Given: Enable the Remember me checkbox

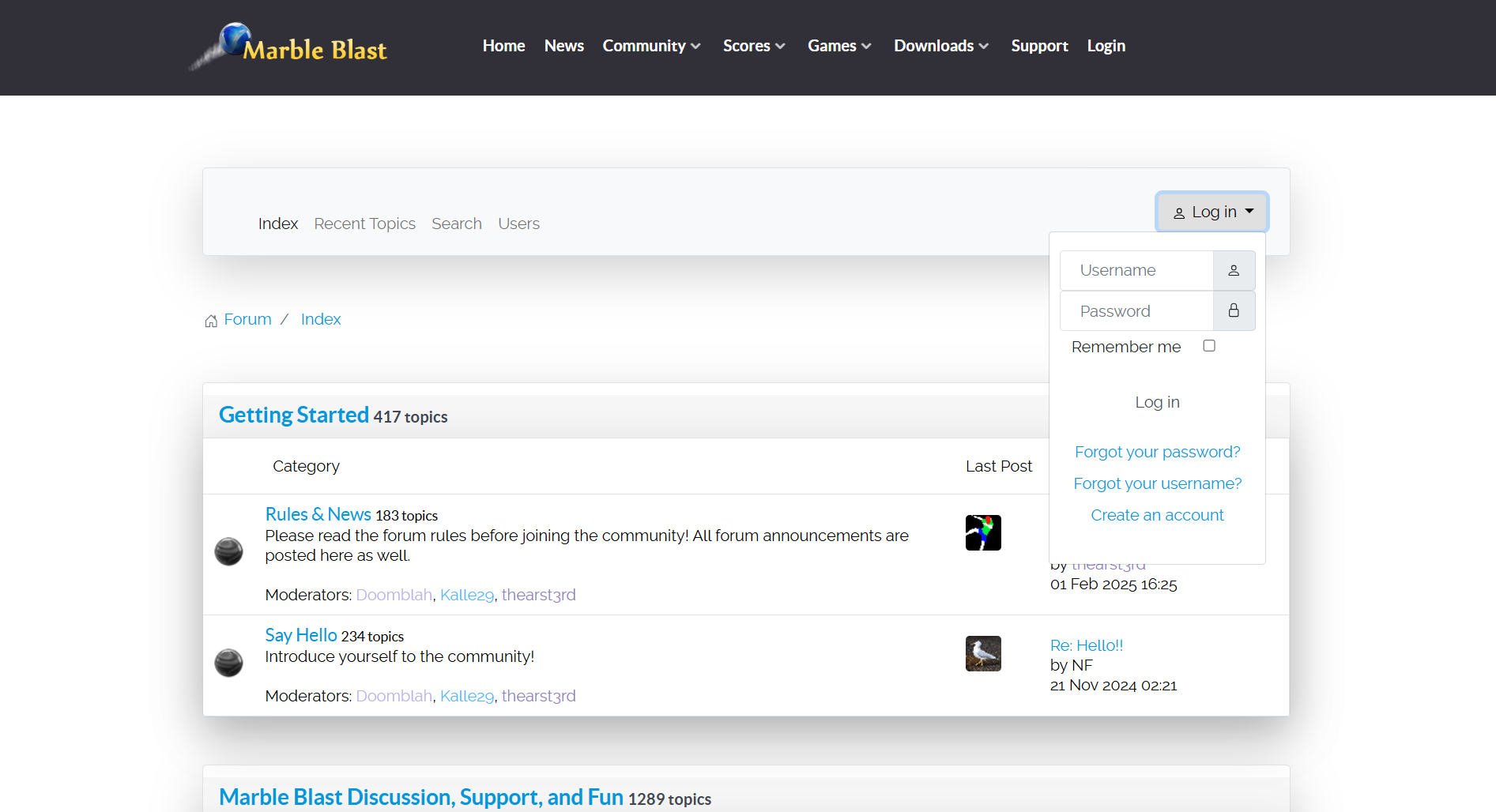Looking at the screenshot, I should pyautogui.click(x=1209, y=346).
